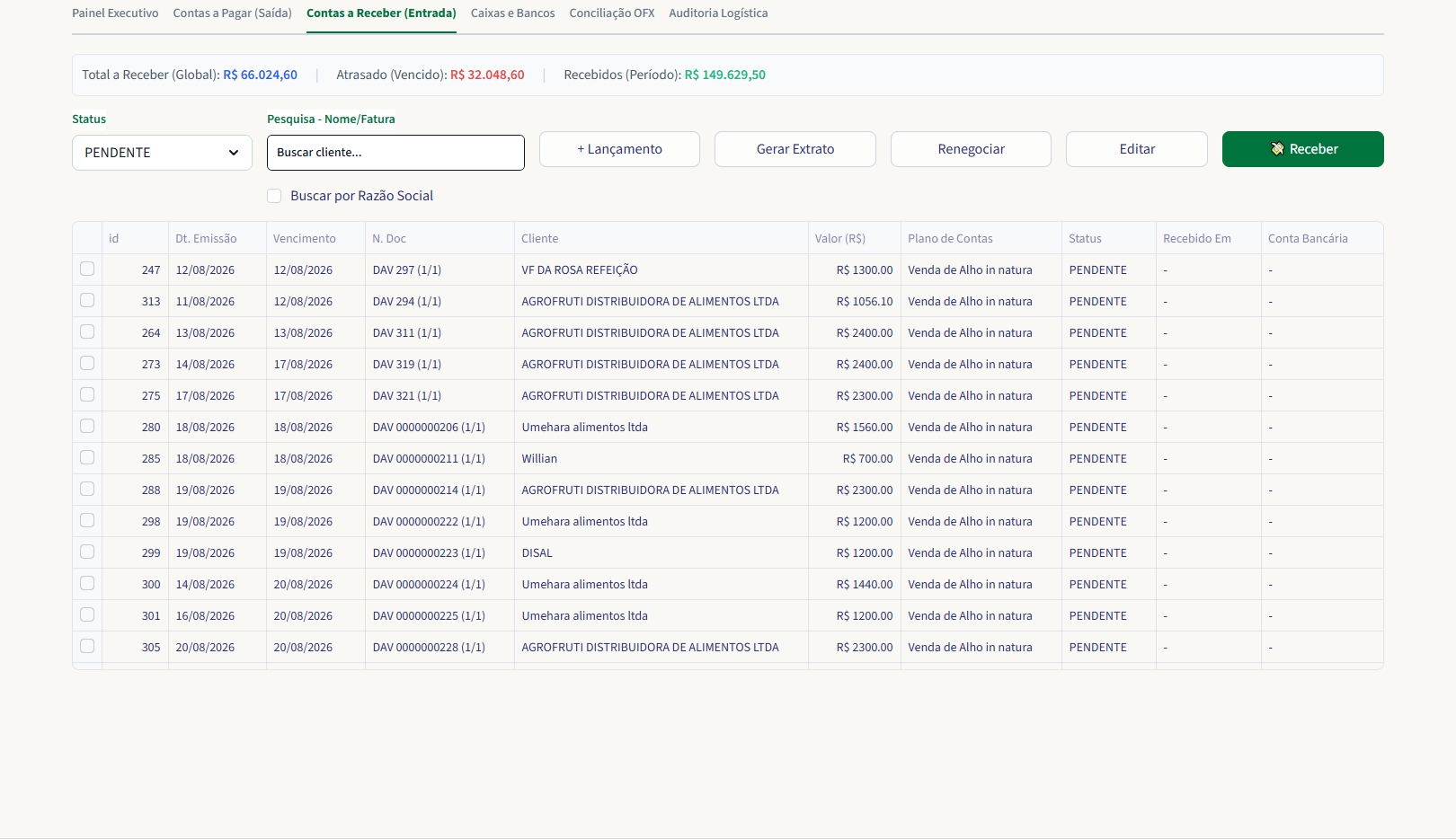Select checkbox for id 301
Viewport: 1456px width, 839px height.
click(87, 614)
